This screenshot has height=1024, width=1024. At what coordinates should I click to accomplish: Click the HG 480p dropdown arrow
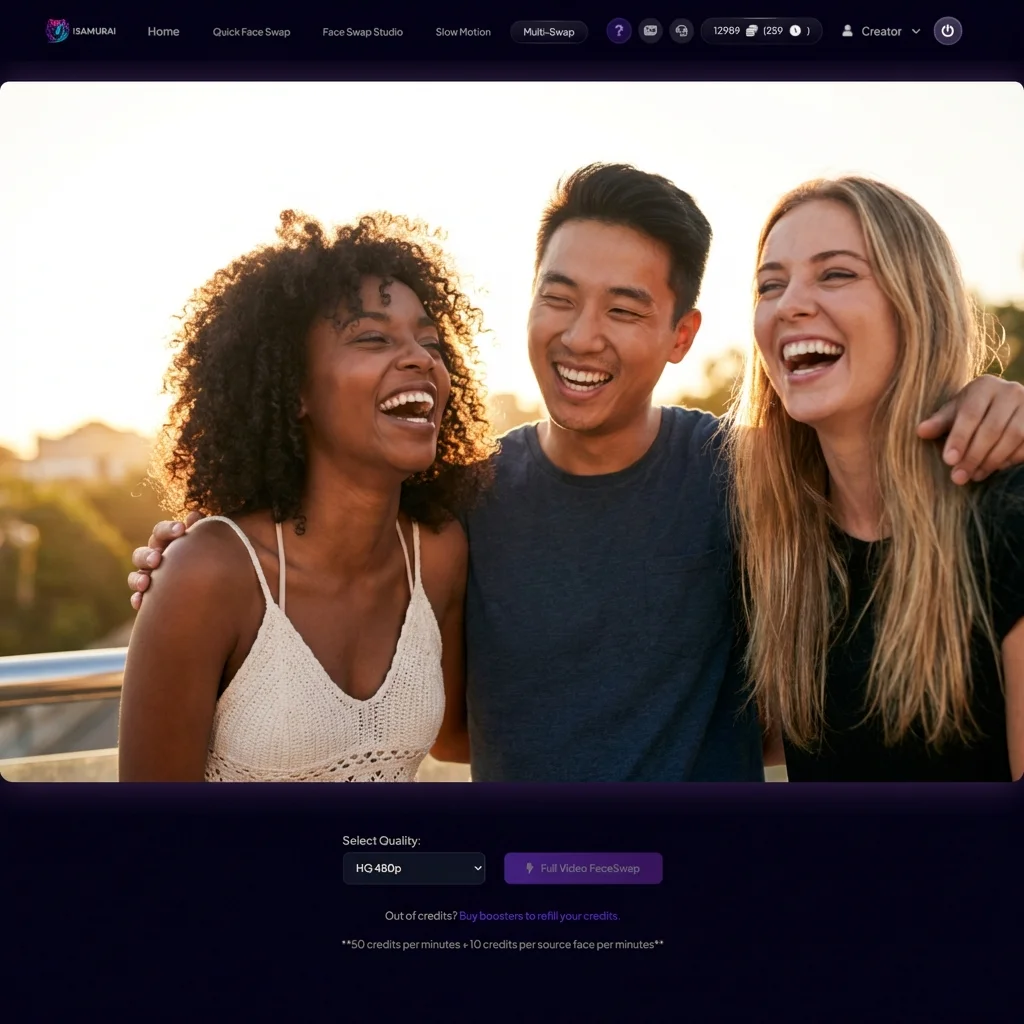(x=477, y=868)
